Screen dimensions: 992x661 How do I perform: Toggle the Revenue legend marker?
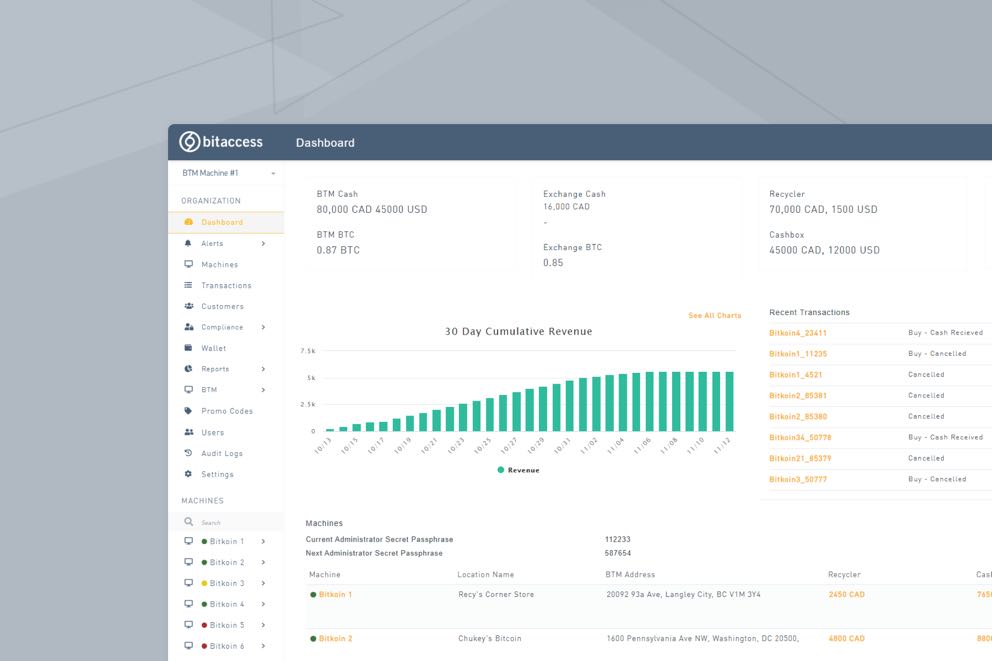[501, 469]
